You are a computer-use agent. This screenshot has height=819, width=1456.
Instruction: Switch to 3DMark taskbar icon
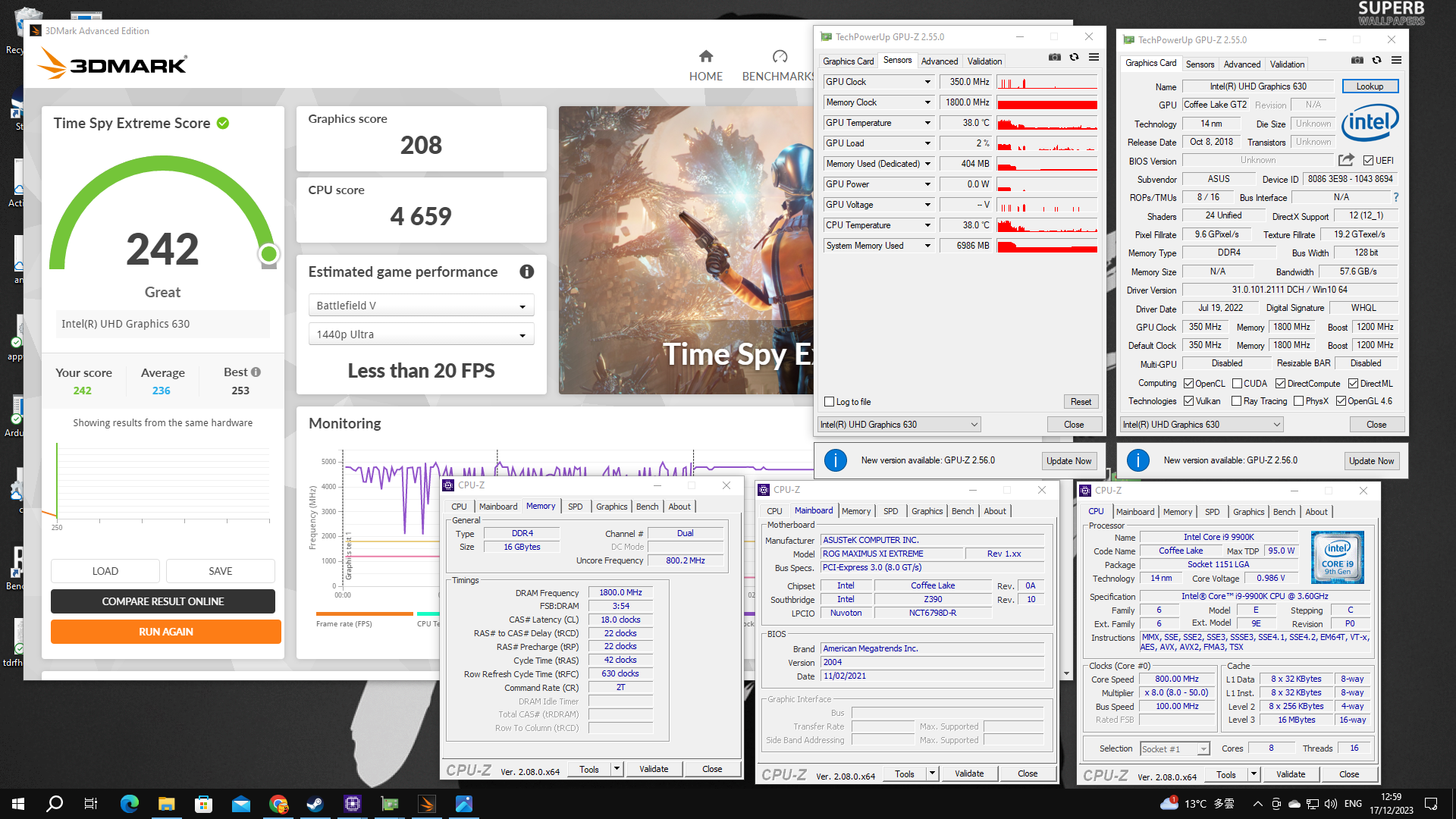tap(427, 804)
